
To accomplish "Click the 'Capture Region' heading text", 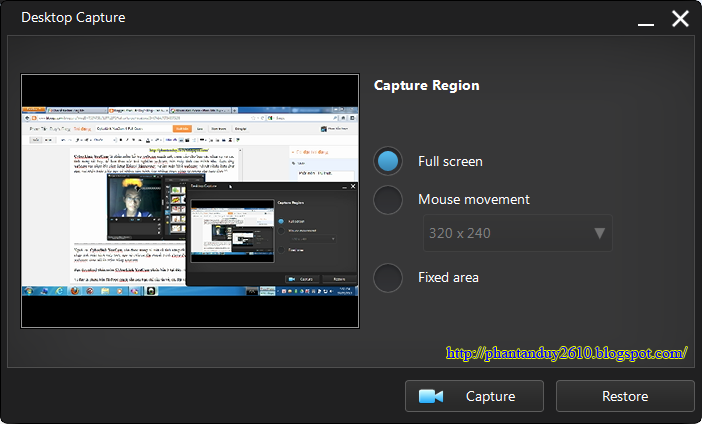I will 426,86.
